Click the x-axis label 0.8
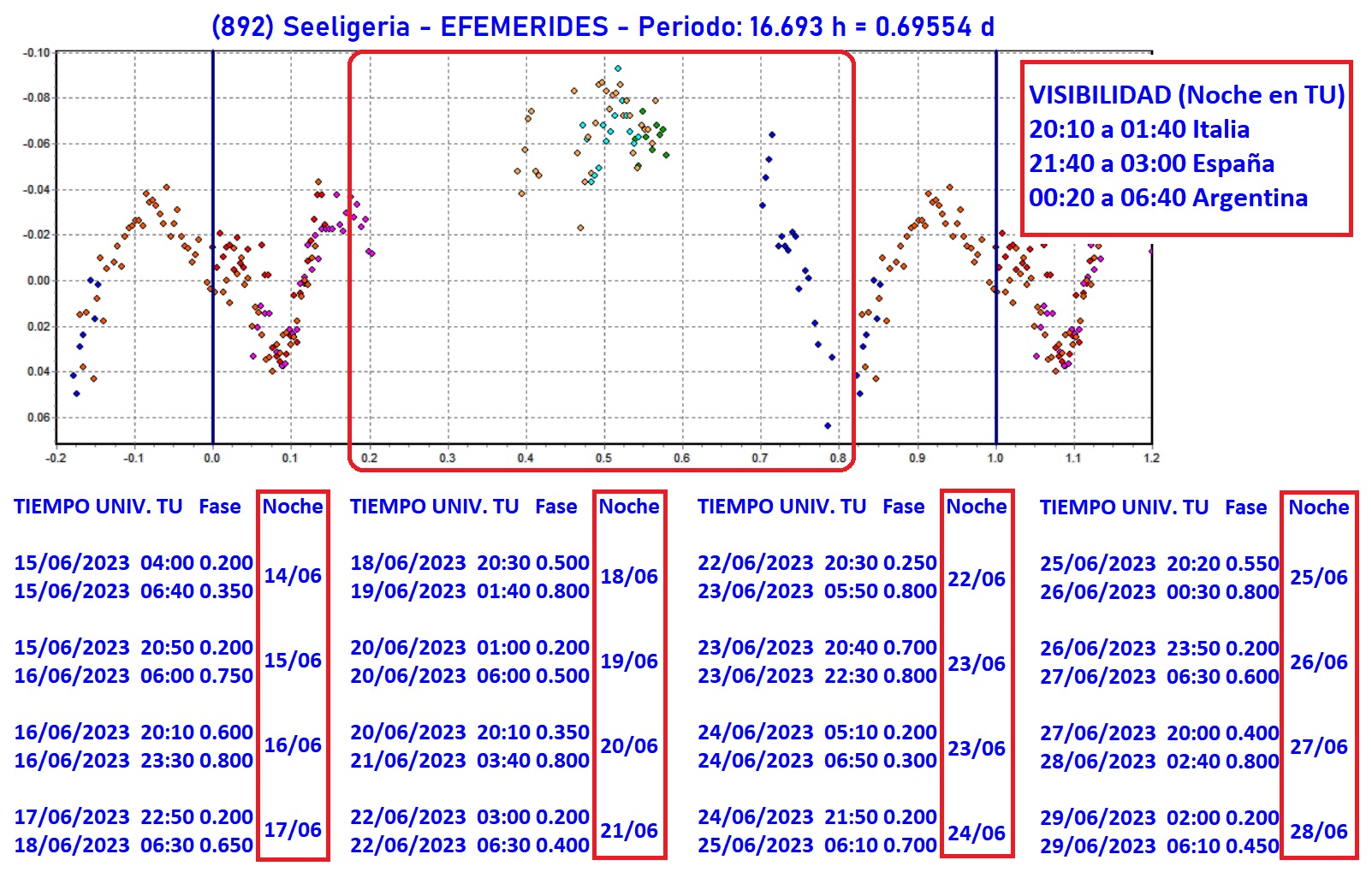The width and height of the screenshot is (1372, 872). (x=838, y=458)
